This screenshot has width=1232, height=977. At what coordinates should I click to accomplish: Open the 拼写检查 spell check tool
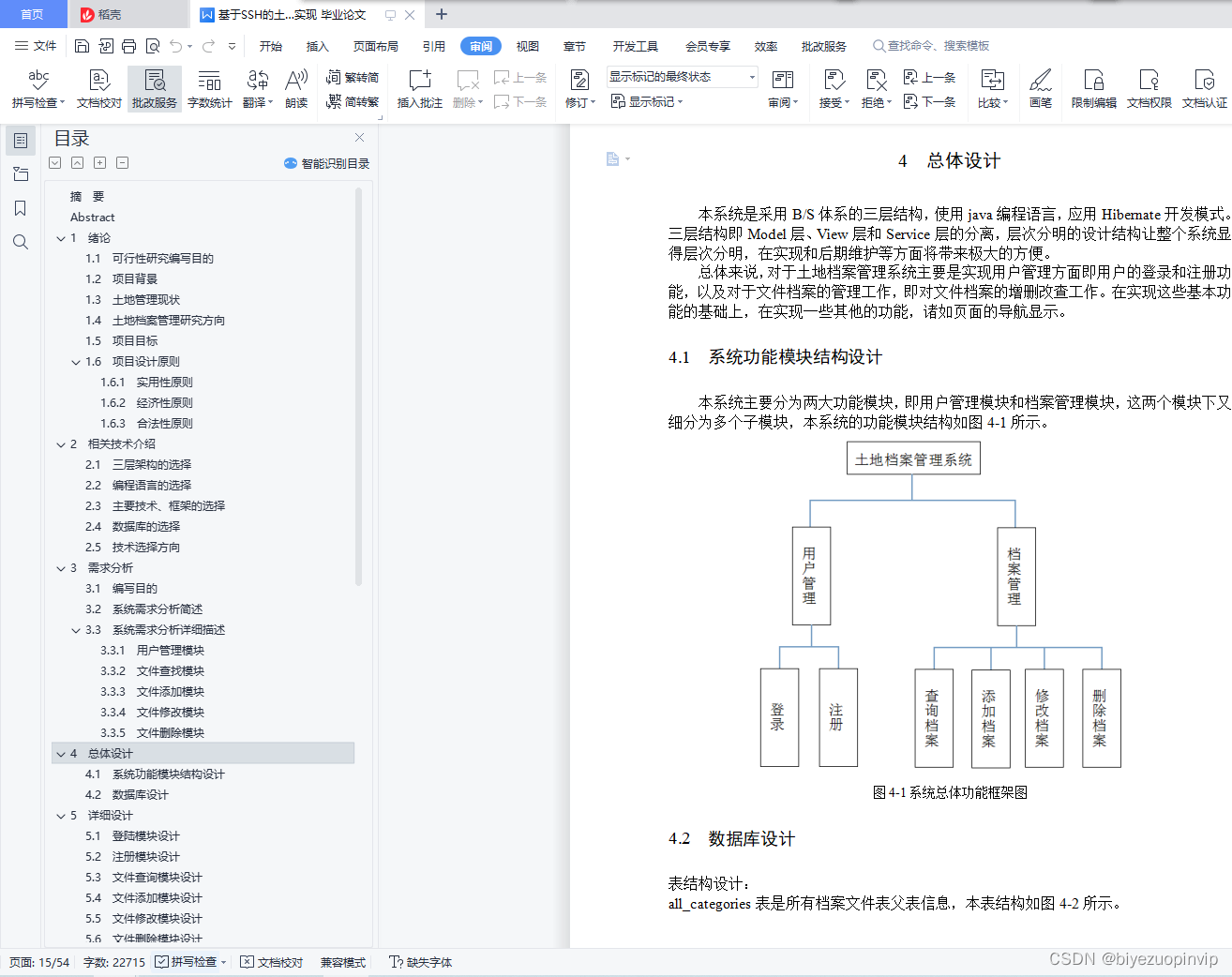(x=38, y=89)
